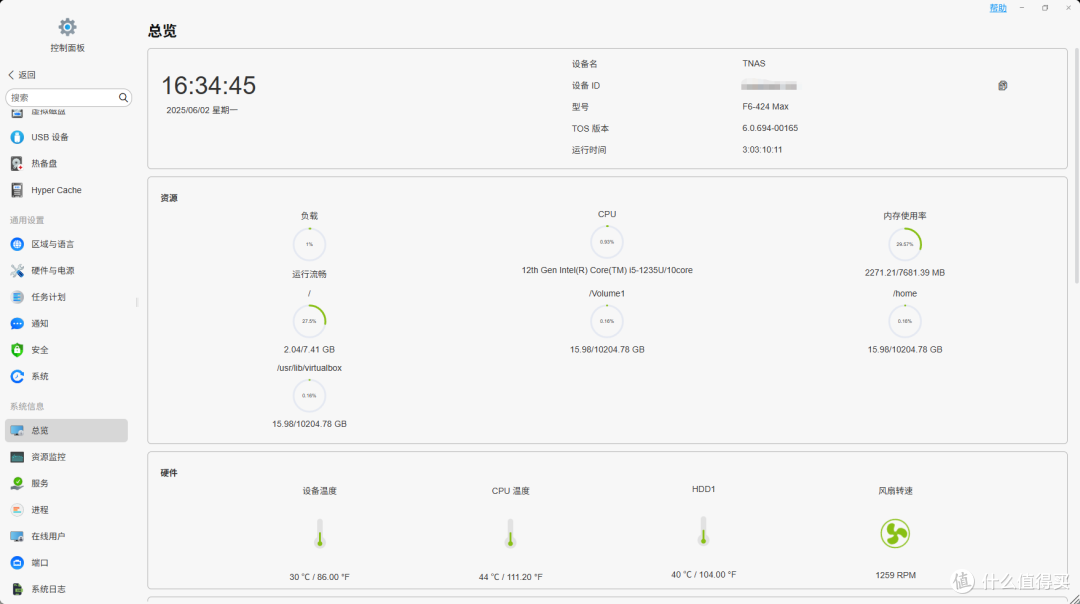Click the 内存使用率 gauge
The image size is (1080, 604).
(x=904, y=244)
